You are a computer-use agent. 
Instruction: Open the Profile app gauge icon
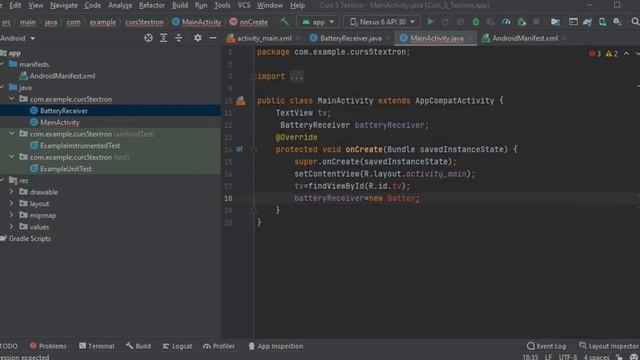(x=506, y=22)
